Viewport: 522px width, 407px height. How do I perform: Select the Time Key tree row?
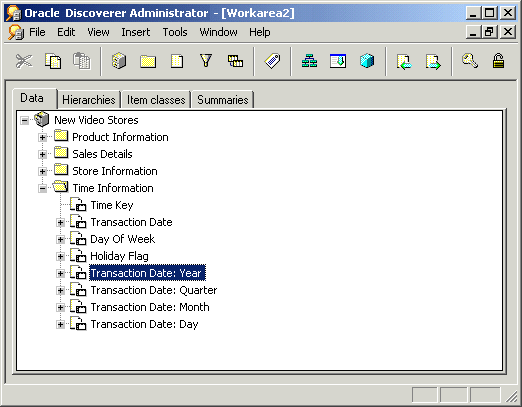112,205
